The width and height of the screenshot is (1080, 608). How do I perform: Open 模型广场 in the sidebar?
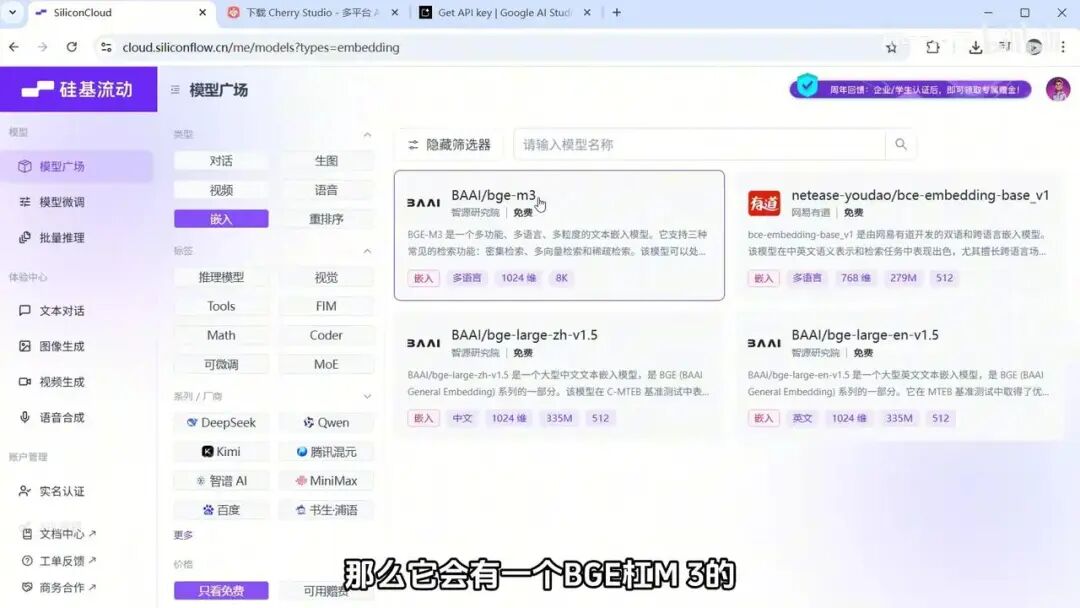point(76,166)
